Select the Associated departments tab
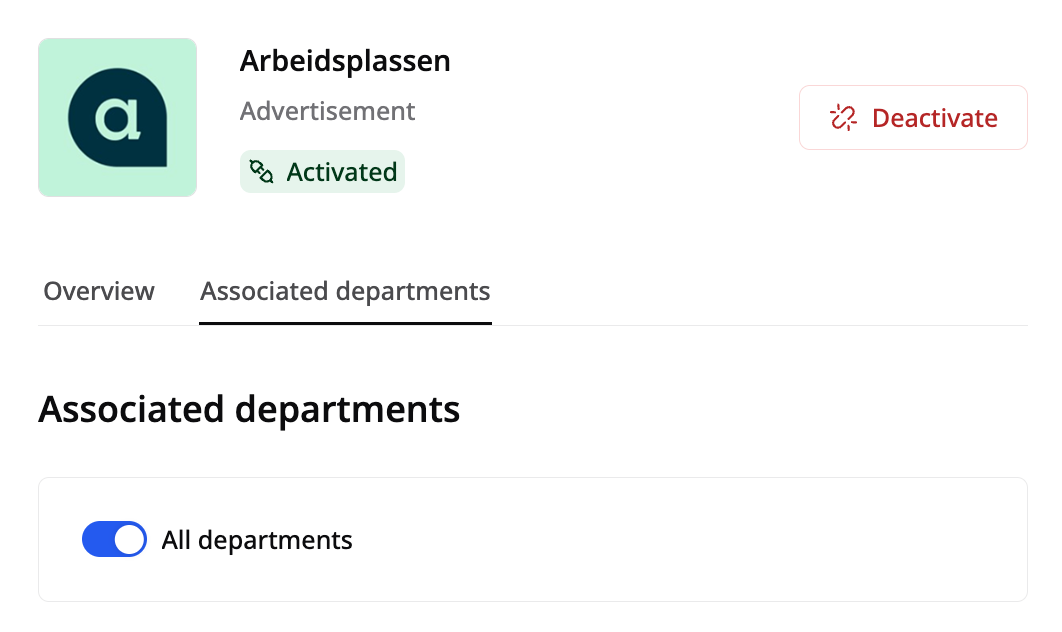Image resolution: width=1062 pixels, height=632 pixels. tap(345, 291)
